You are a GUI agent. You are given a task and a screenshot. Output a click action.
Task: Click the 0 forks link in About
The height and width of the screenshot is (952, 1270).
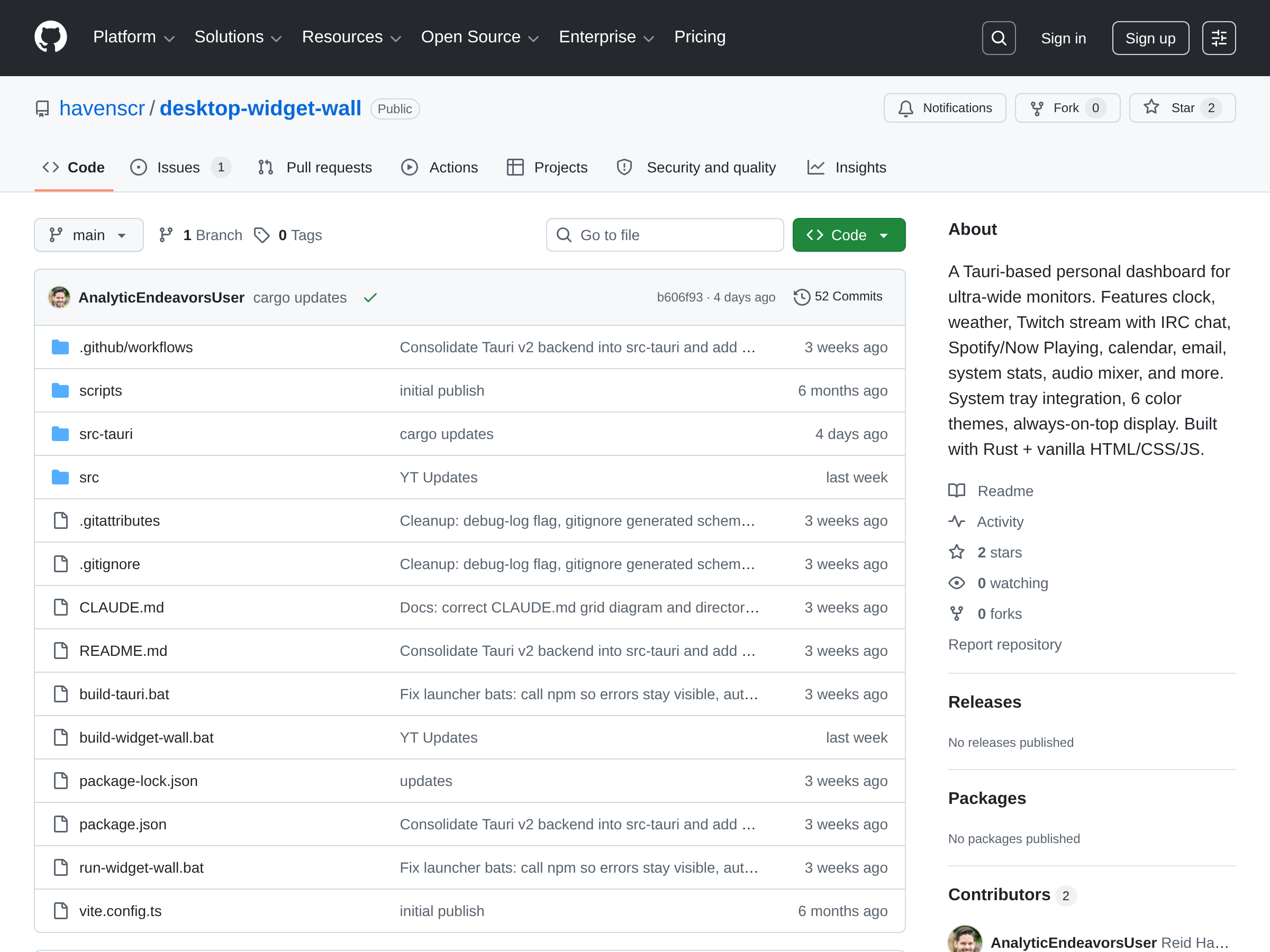click(985, 614)
